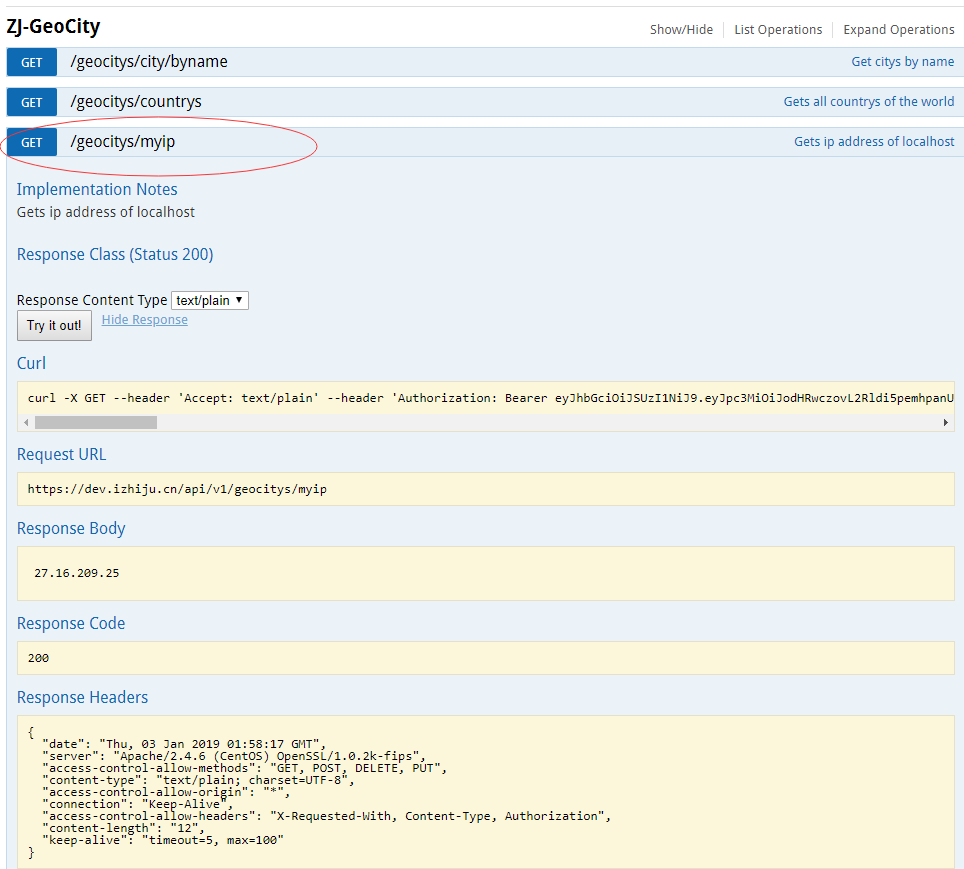Screen dimensions: 964x869
Task: Click right arrow of curl scrollbar
Action: pos(946,423)
